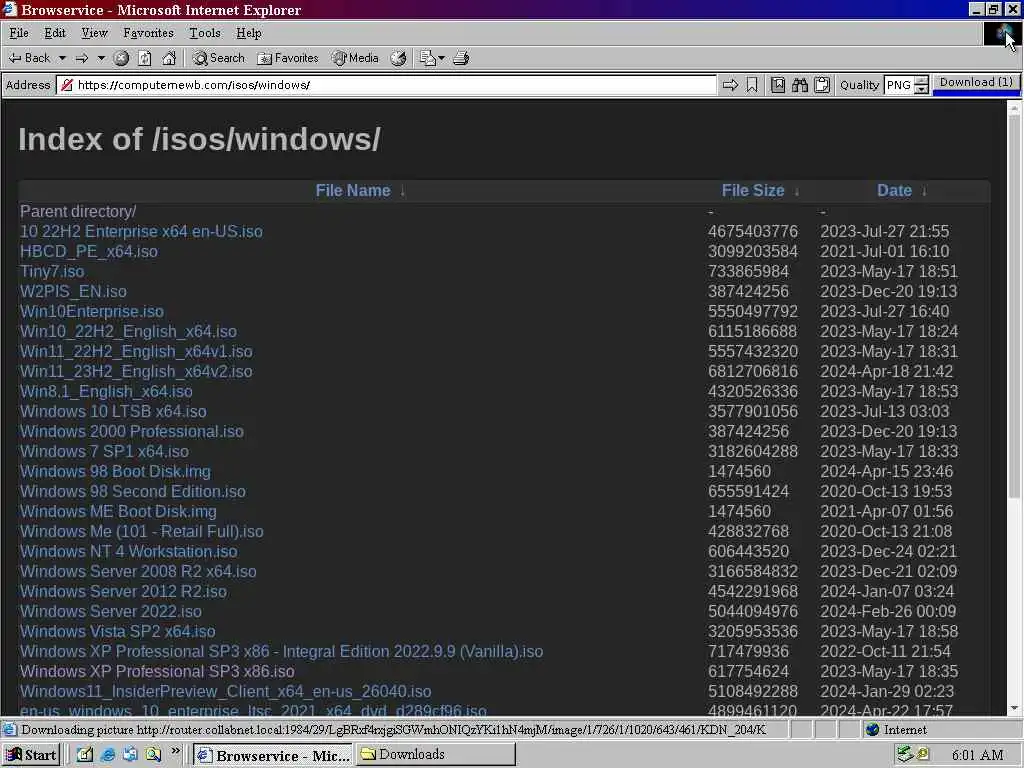Click the arrow beside File Name header

pyautogui.click(x=403, y=191)
